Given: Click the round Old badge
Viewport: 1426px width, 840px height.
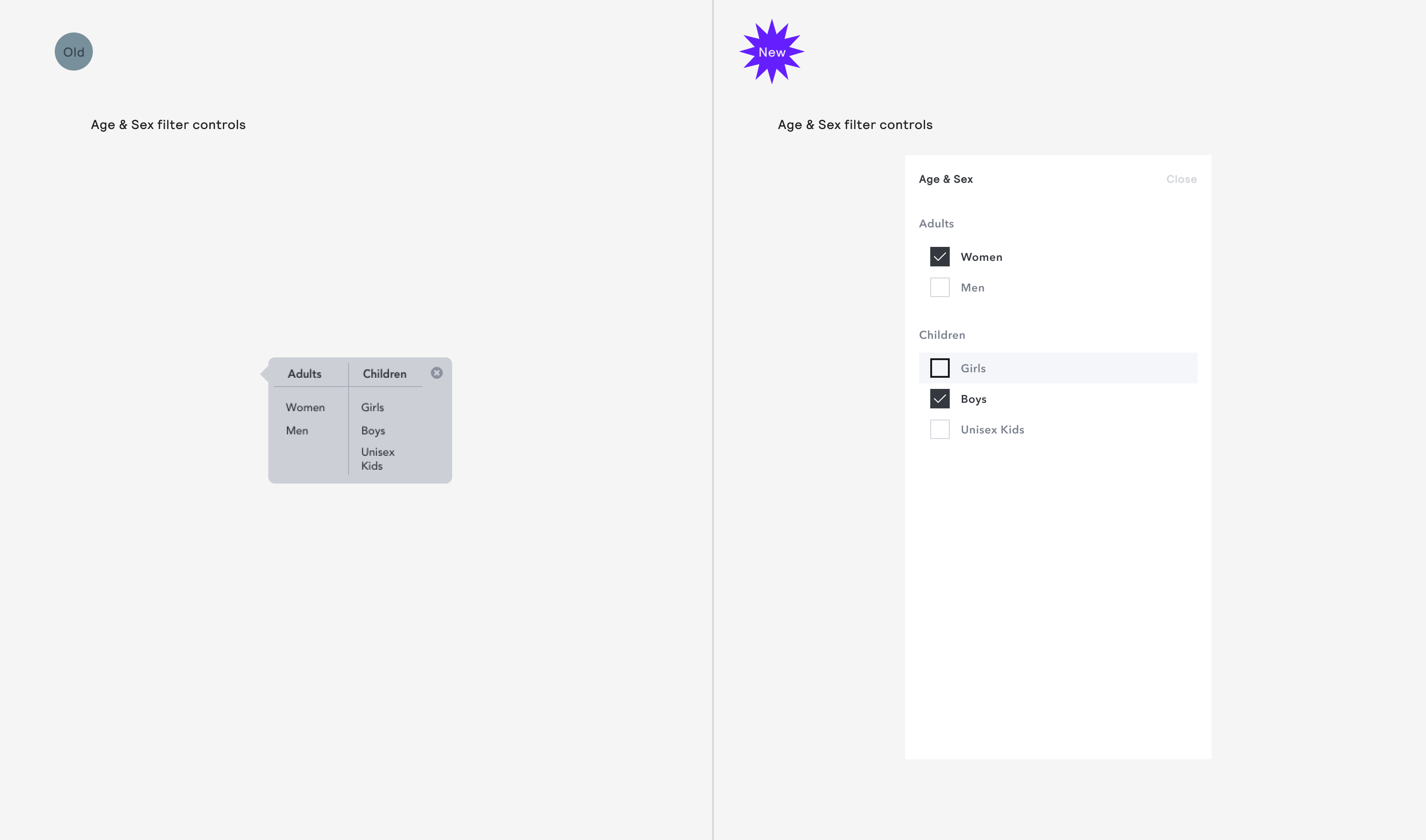Looking at the screenshot, I should (x=74, y=52).
